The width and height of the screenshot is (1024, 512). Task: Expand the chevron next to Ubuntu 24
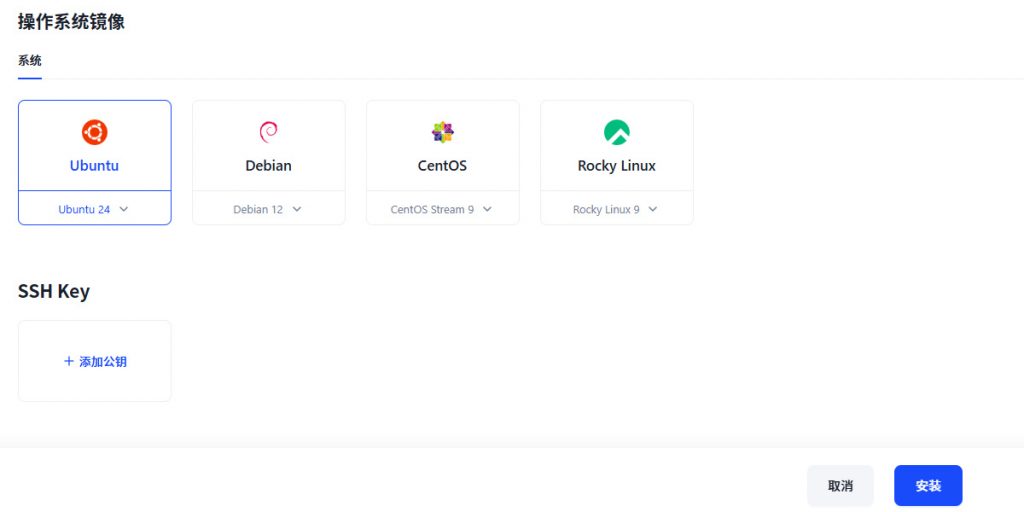pyautogui.click(x=124, y=209)
